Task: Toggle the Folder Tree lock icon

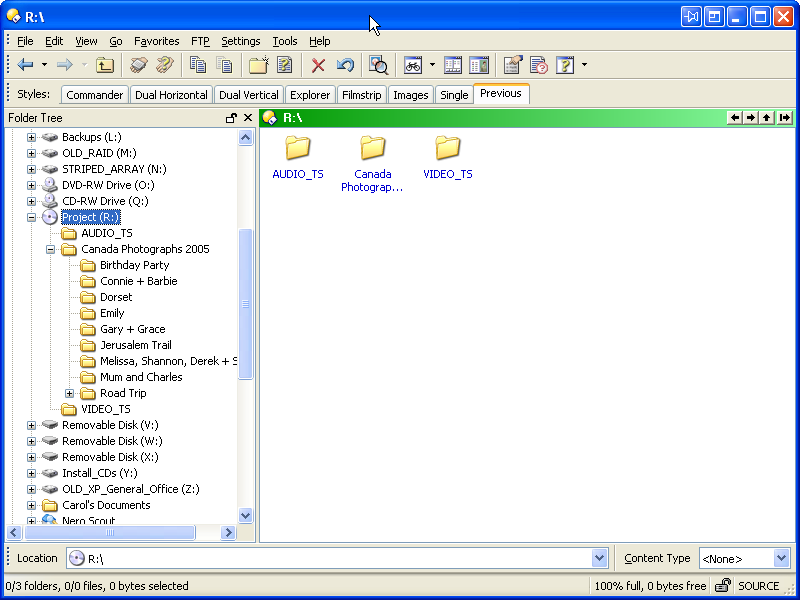Action: click(231, 118)
